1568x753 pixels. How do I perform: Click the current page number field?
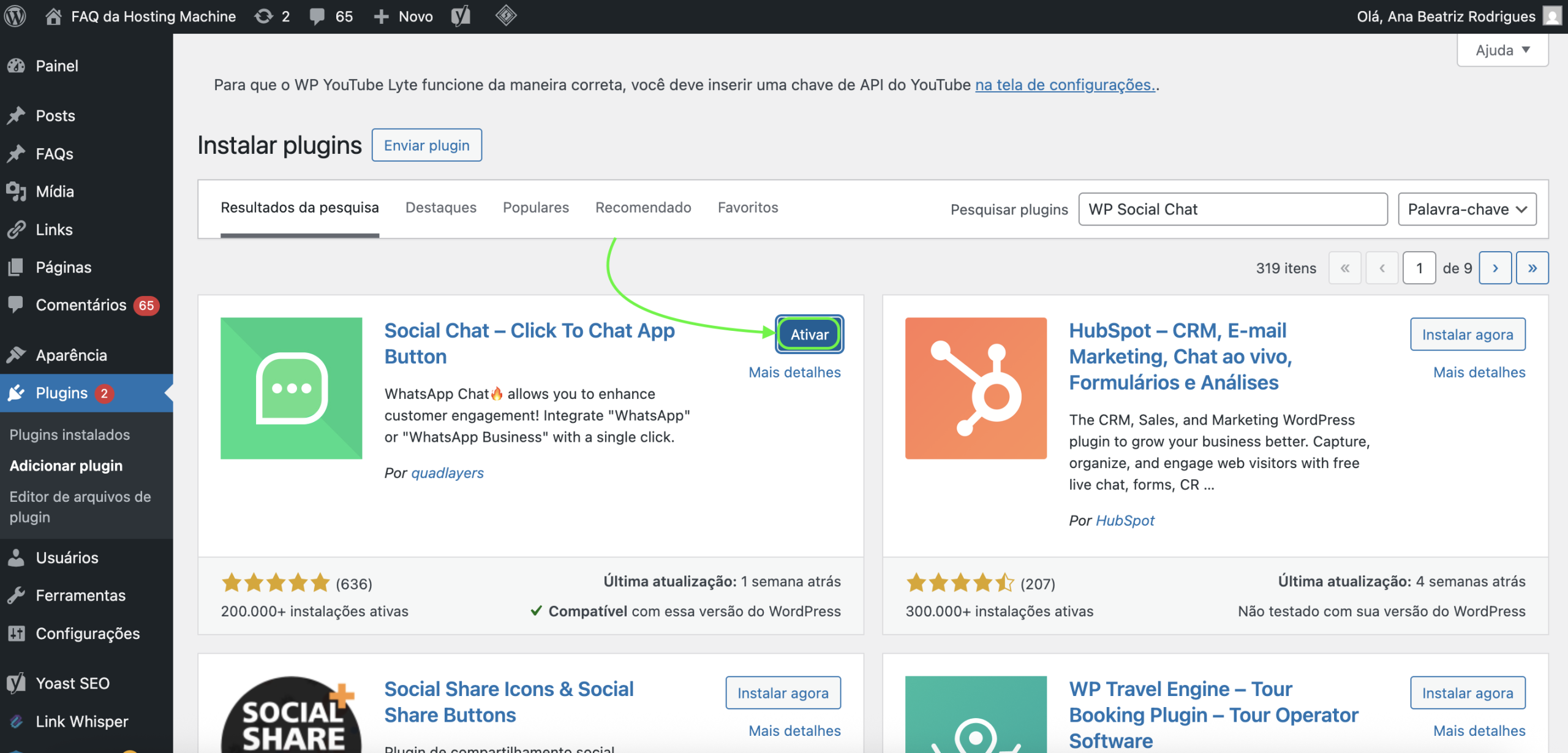click(x=1419, y=268)
